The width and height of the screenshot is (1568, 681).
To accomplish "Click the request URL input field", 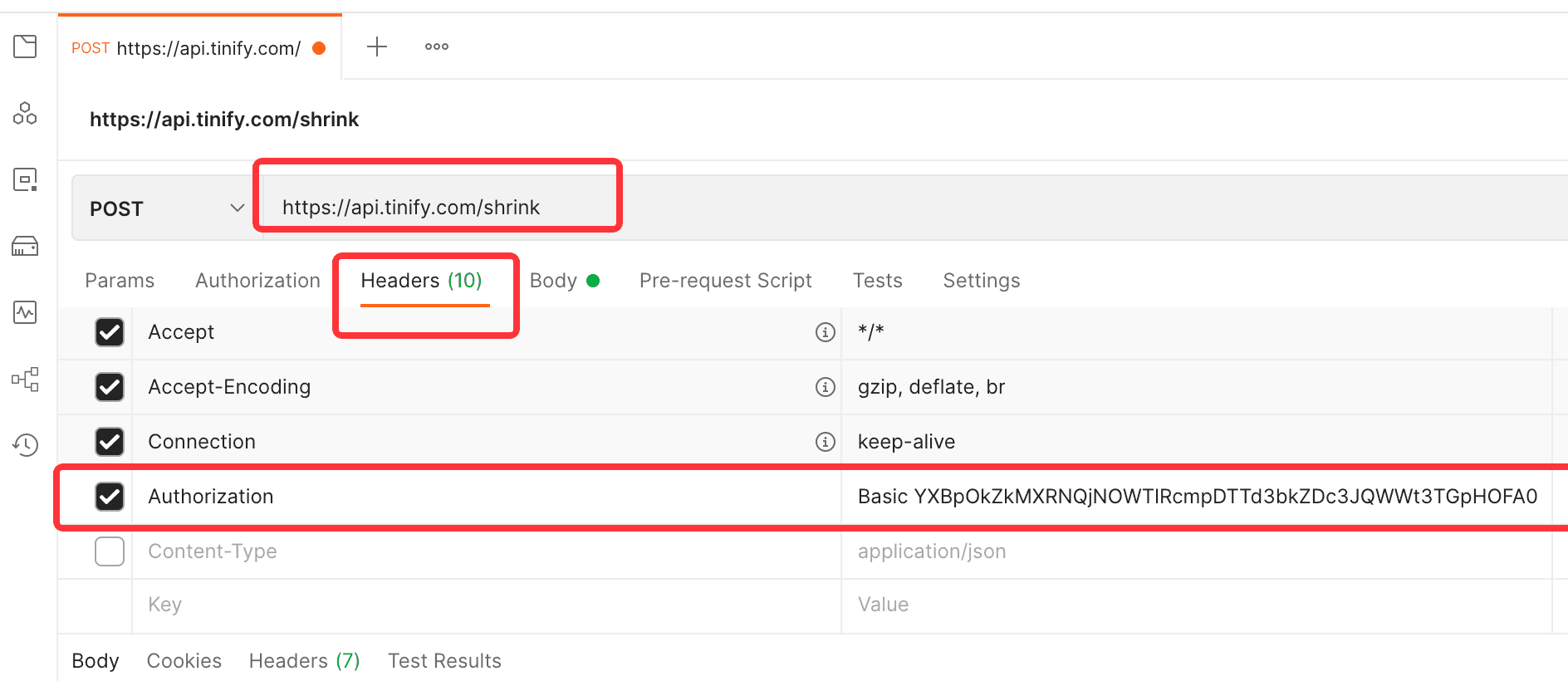I will coord(747,208).
